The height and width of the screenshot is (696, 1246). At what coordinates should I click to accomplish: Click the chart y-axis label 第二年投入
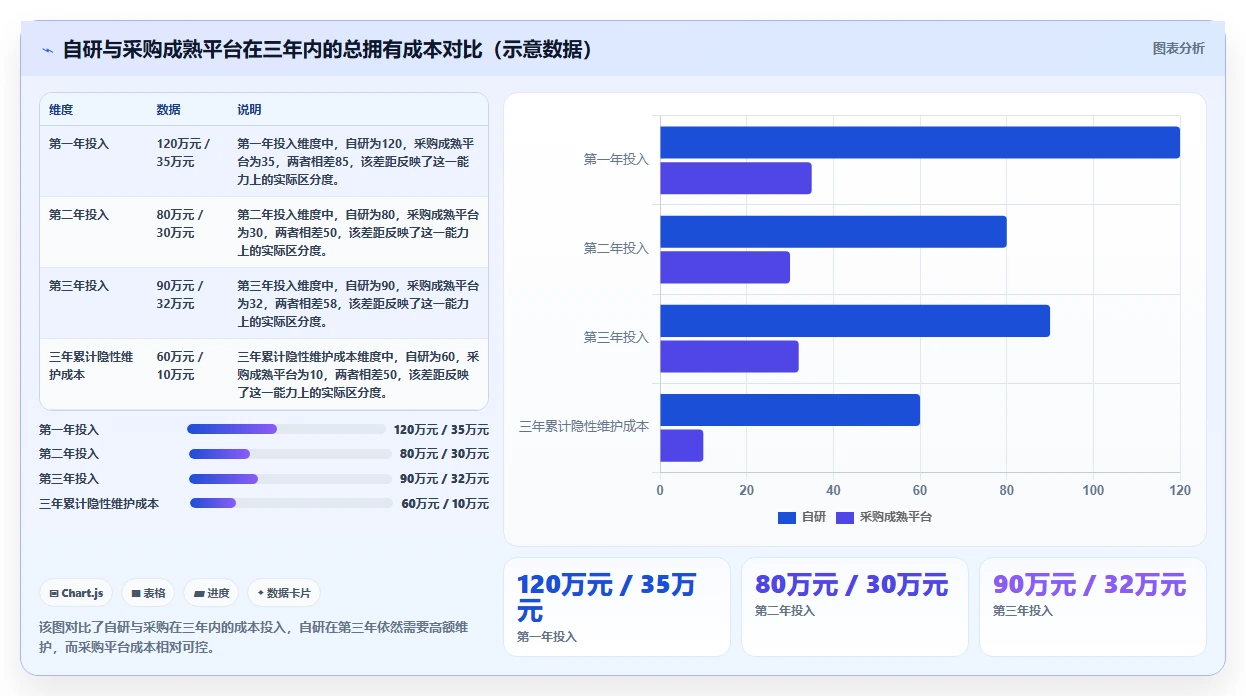(616, 248)
